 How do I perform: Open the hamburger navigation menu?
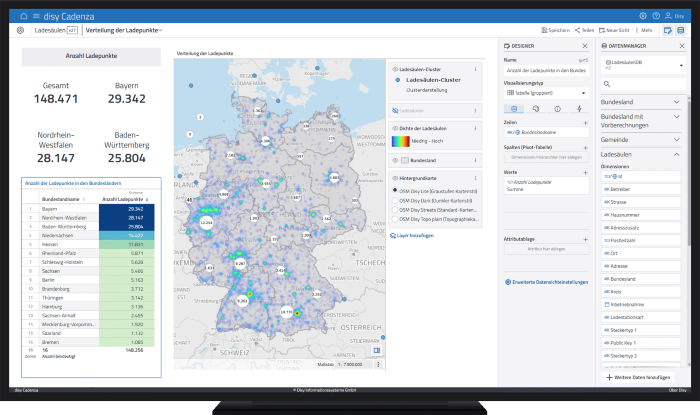[36, 16]
